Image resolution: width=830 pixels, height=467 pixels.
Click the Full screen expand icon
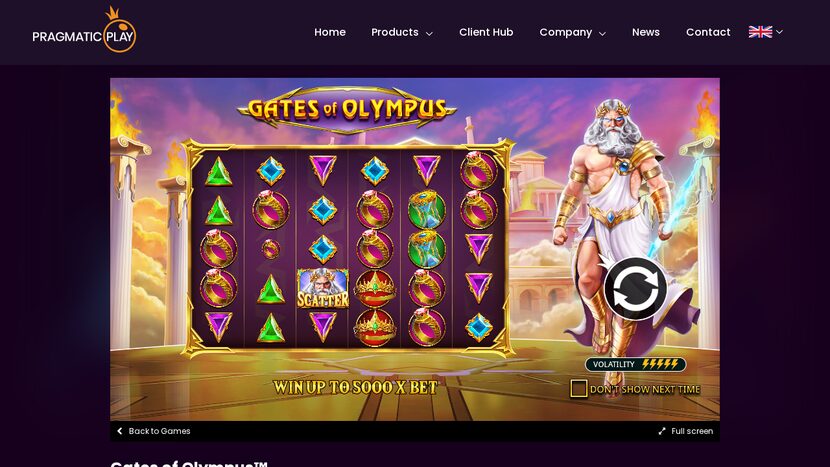tap(662, 431)
